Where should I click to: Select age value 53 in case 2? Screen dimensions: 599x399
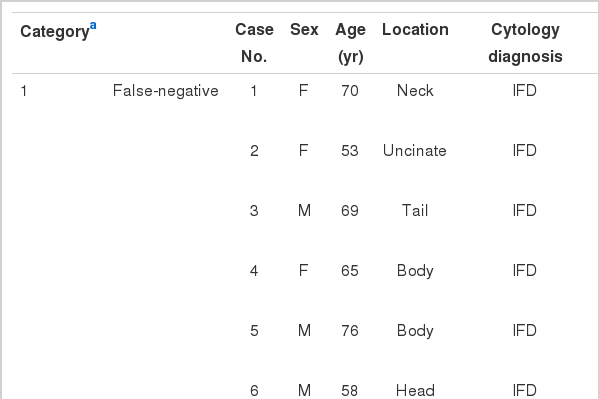350,151
